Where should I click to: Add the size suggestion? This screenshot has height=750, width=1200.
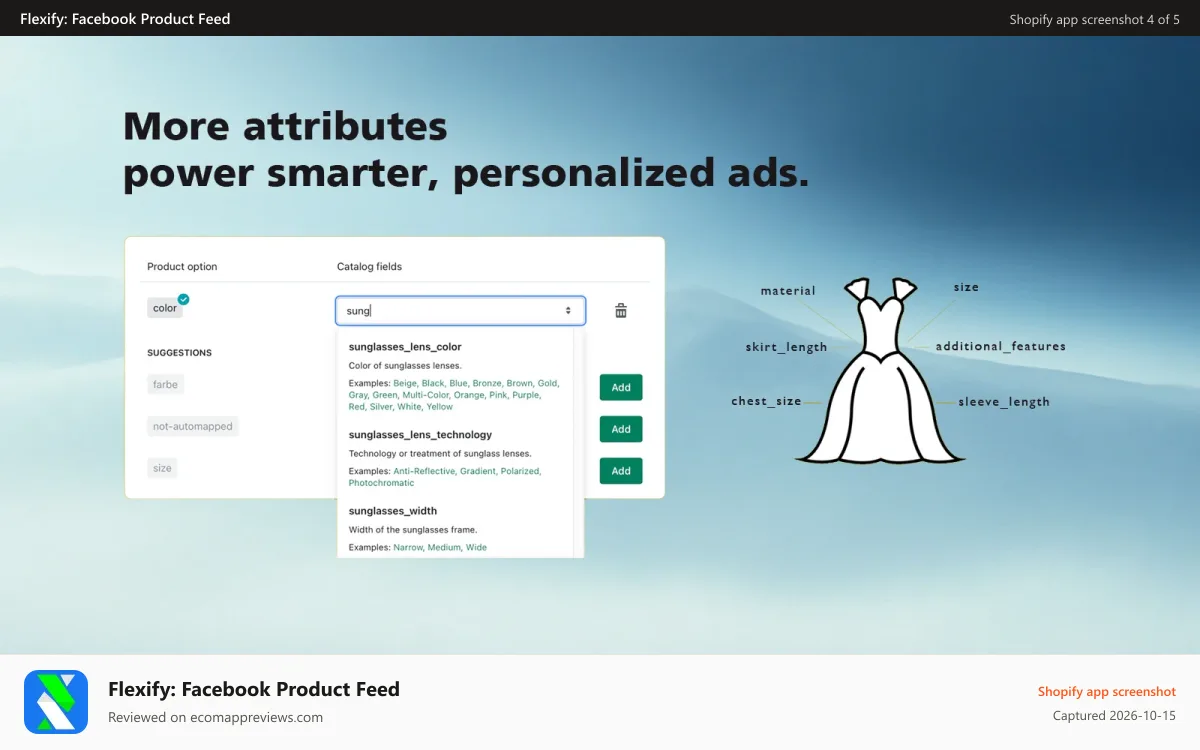[x=621, y=471]
